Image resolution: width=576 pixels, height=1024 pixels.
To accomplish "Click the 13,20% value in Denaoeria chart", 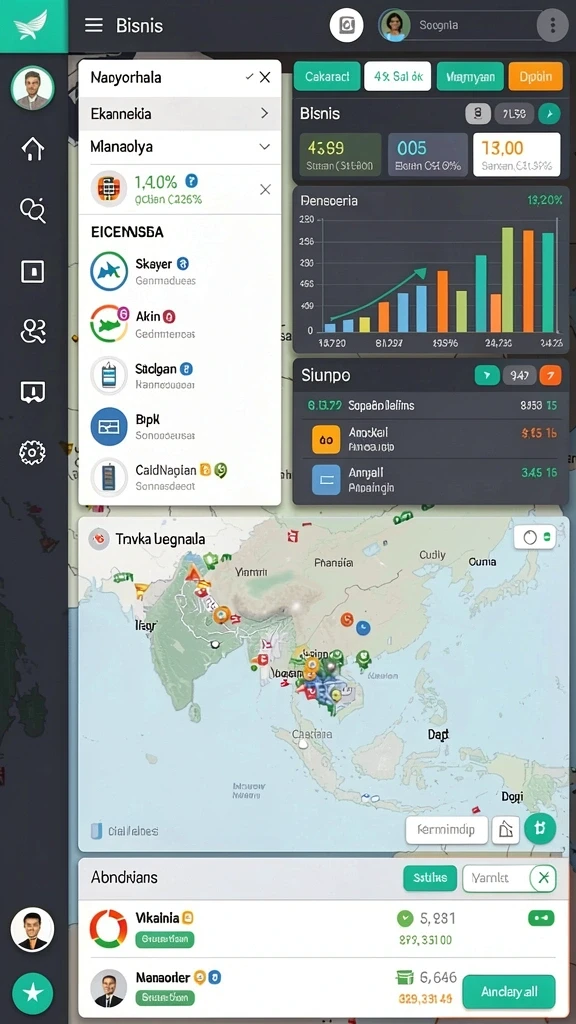I will coord(545,200).
